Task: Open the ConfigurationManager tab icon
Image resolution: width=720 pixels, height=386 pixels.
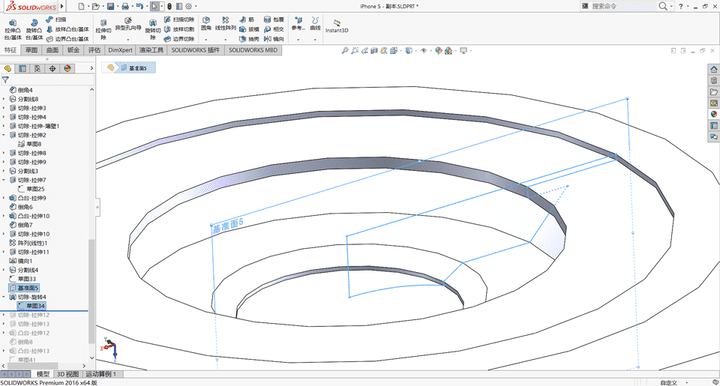Action: (37, 68)
